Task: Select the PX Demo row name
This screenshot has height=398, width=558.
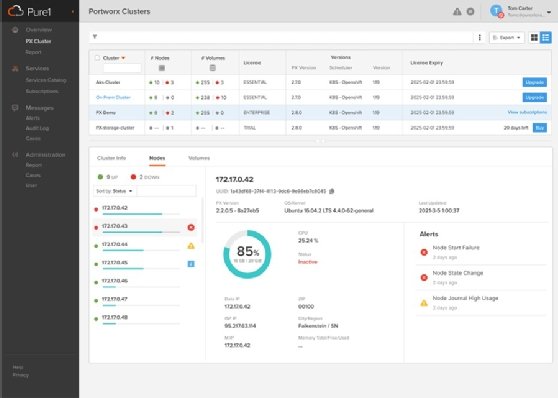Action: click(x=106, y=112)
